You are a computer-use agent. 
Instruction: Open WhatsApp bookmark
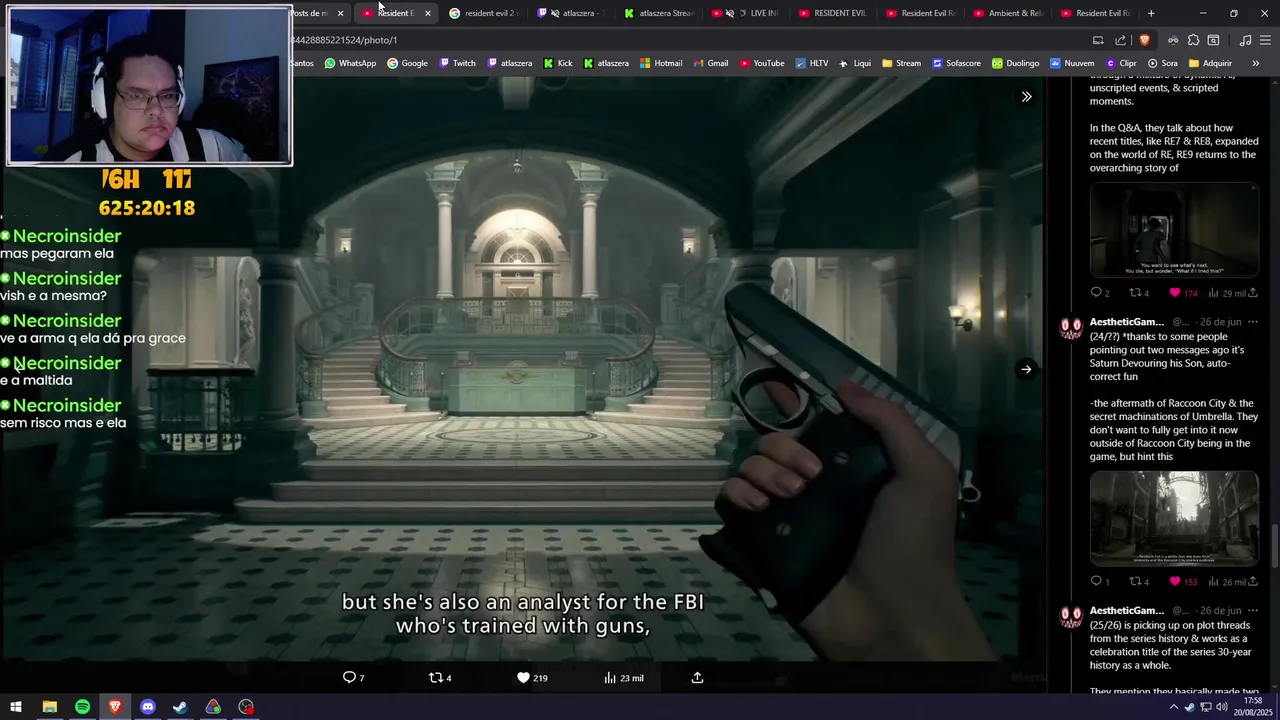point(349,63)
